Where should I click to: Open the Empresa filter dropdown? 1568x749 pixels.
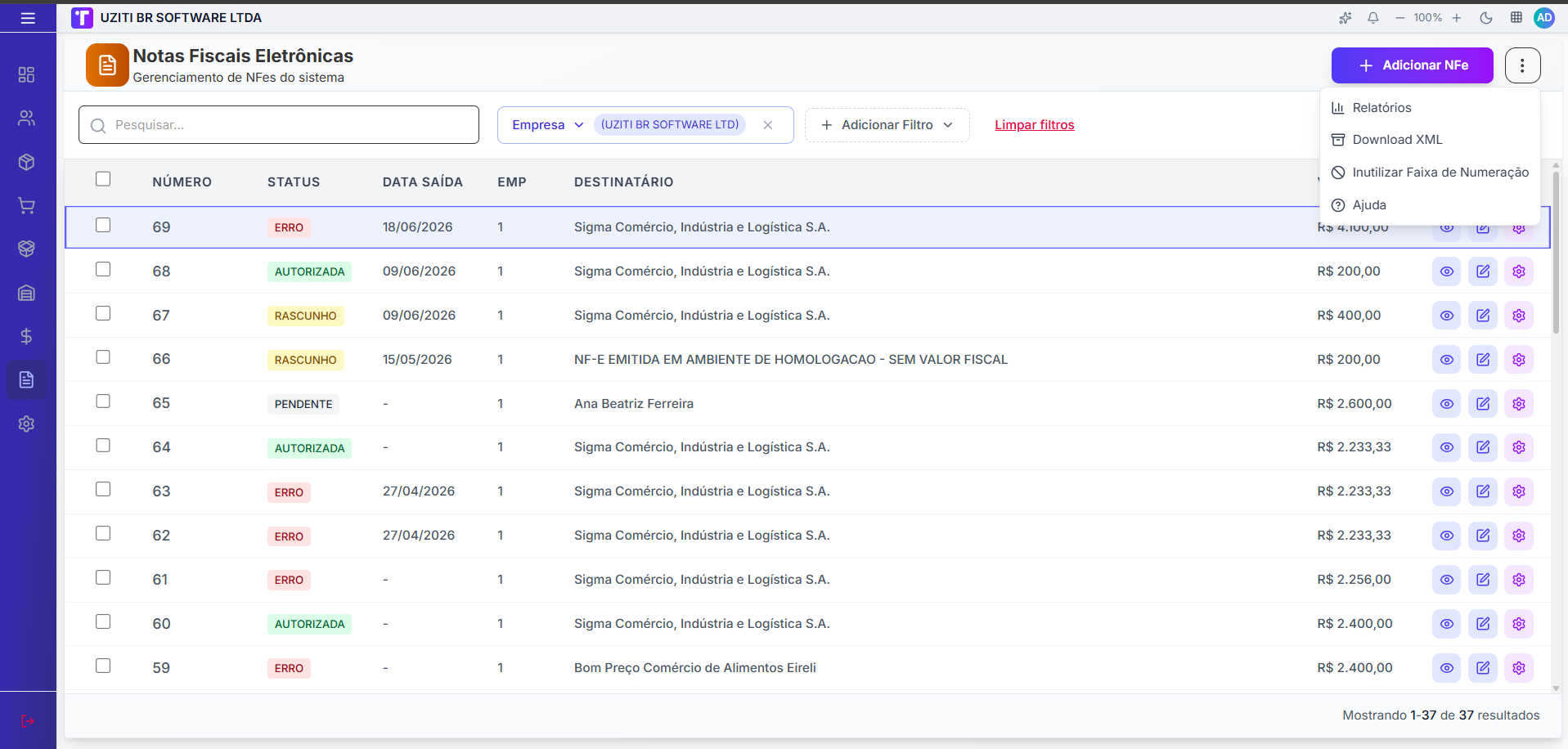click(548, 125)
